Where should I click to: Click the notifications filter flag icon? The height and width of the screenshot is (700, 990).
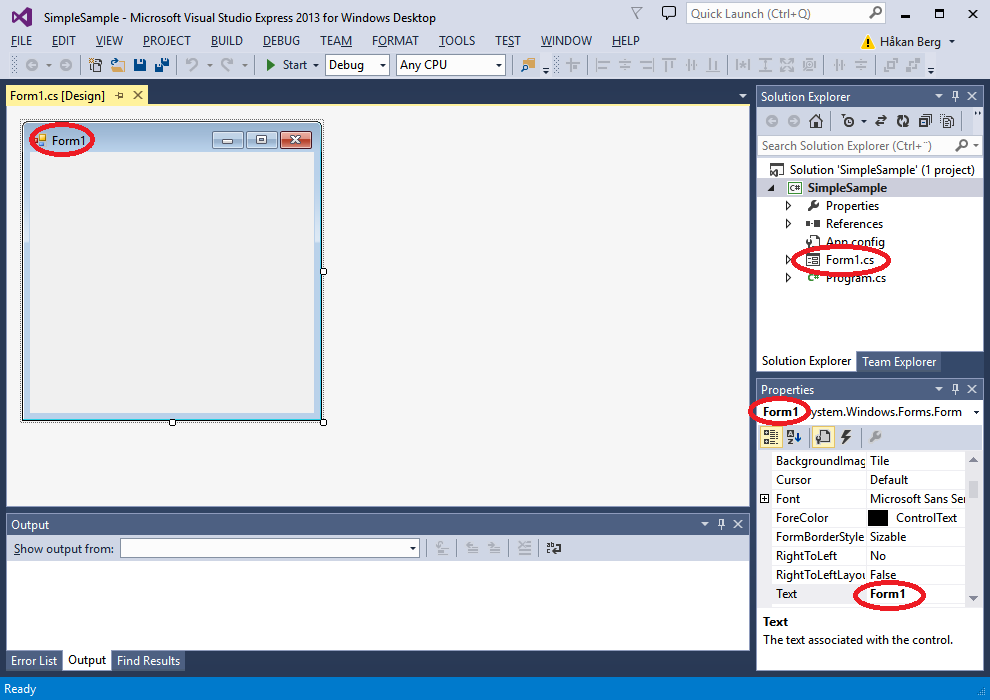click(x=637, y=13)
